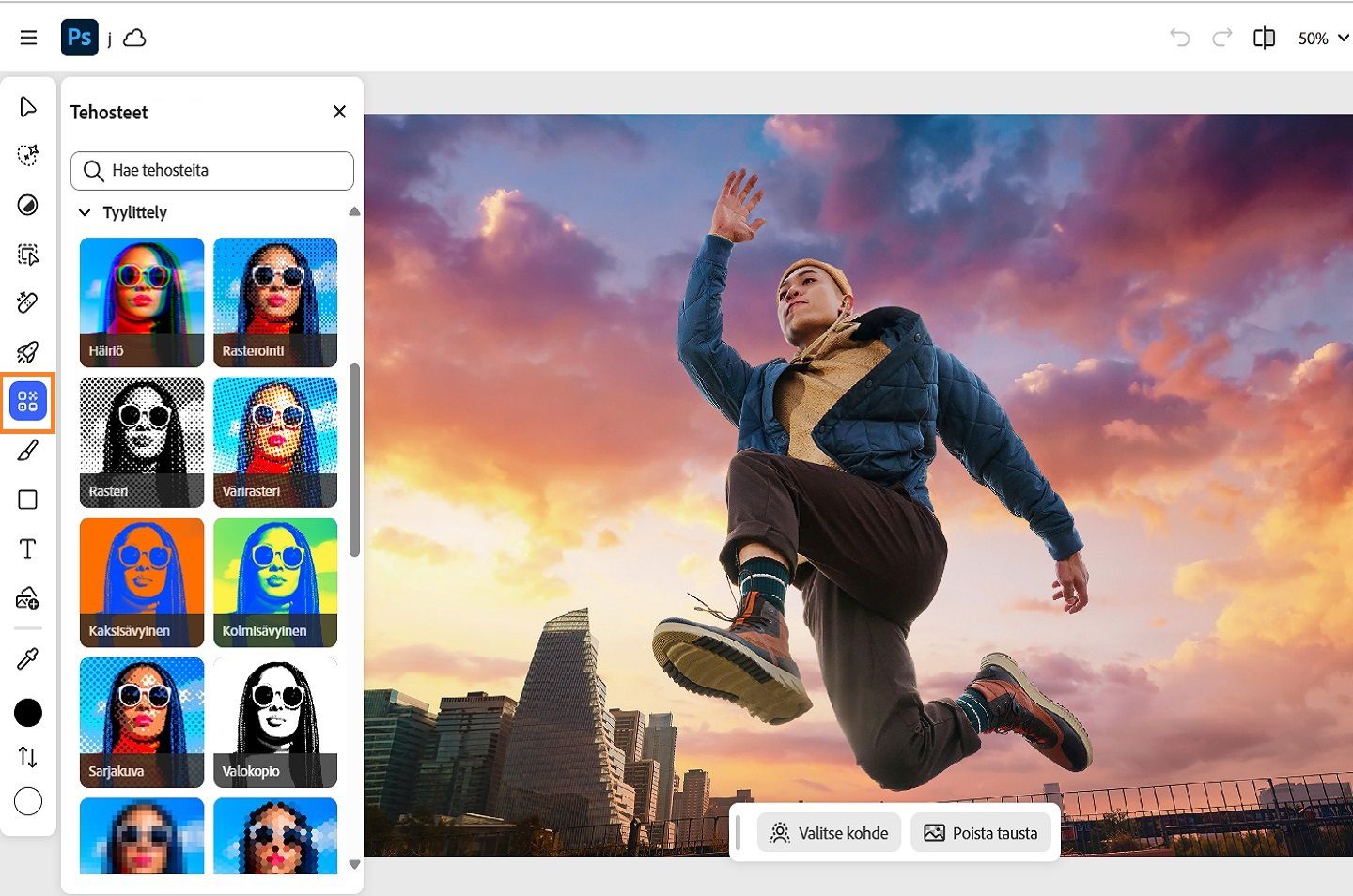Click the Poista tausta button
The image size is (1353, 896).
coord(981,833)
